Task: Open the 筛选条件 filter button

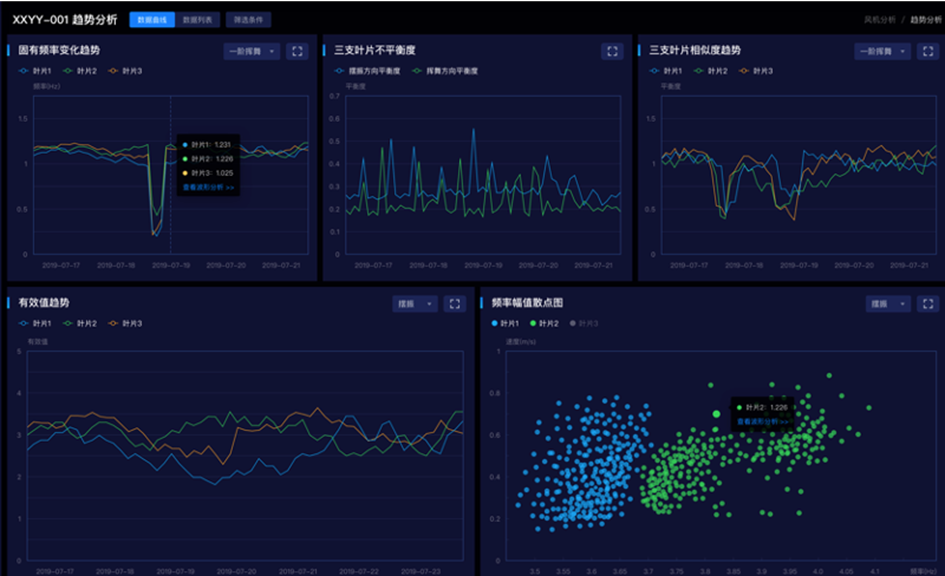Action: coord(248,20)
